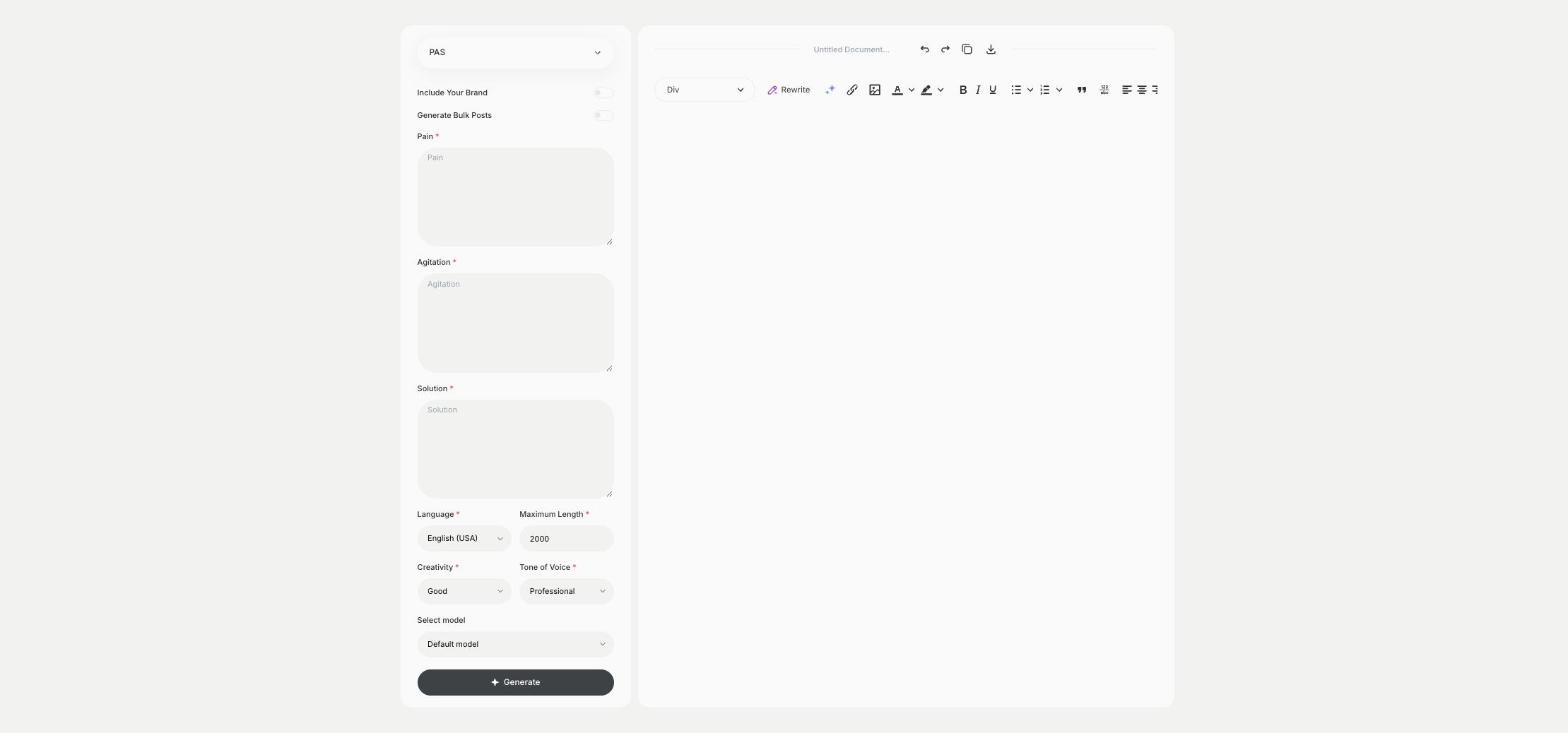Apply bold formatting
The image size is (1568, 733).
click(x=963, y=90)
